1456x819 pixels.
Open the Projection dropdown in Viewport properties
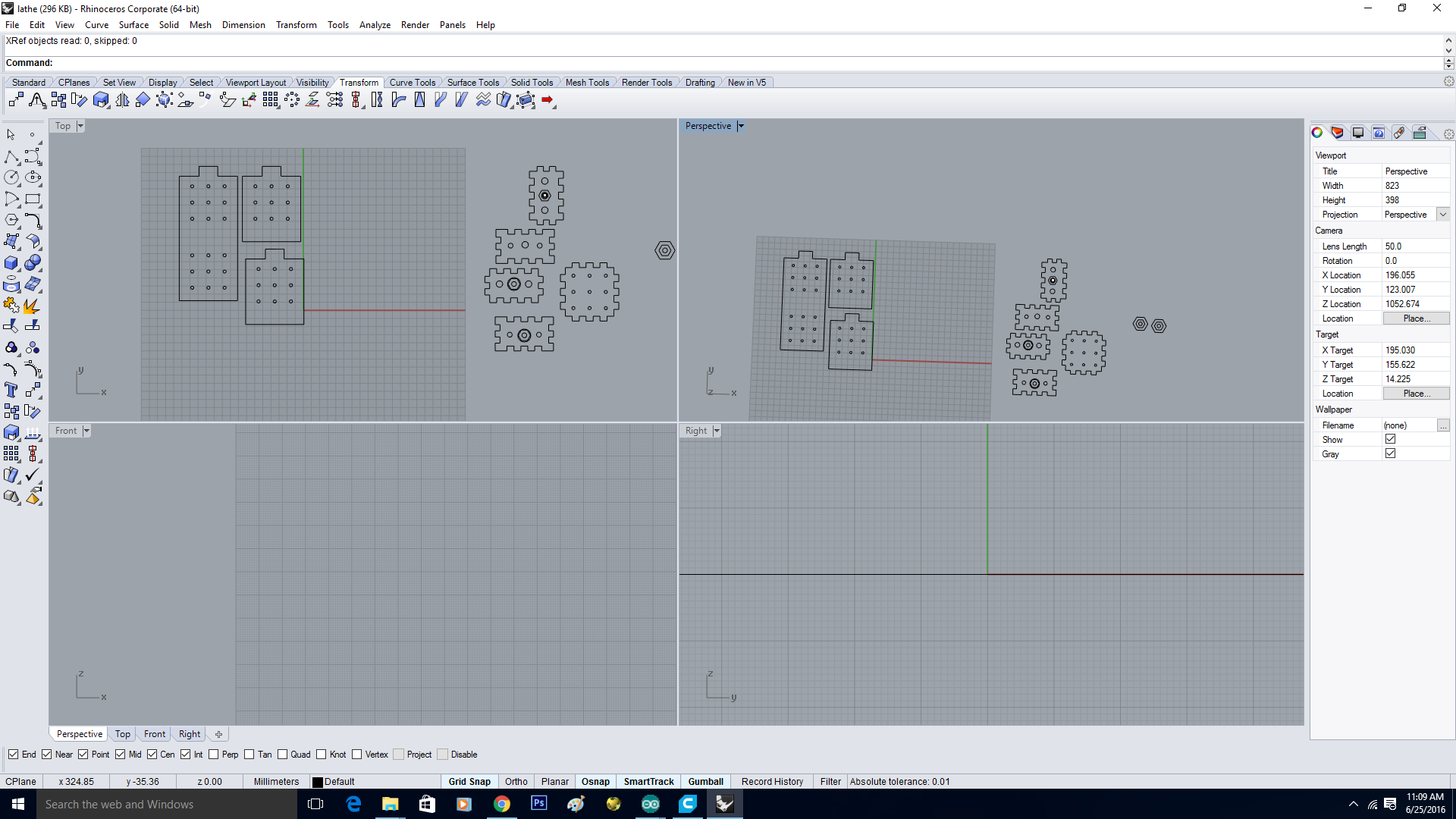pos(1443,215)
